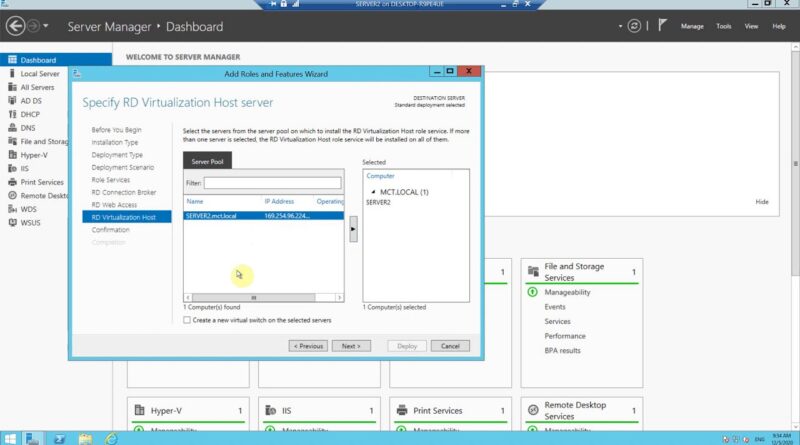The image size is (800, 445).
Task: Go to Deployment Type step
Action: pos(117,155)
